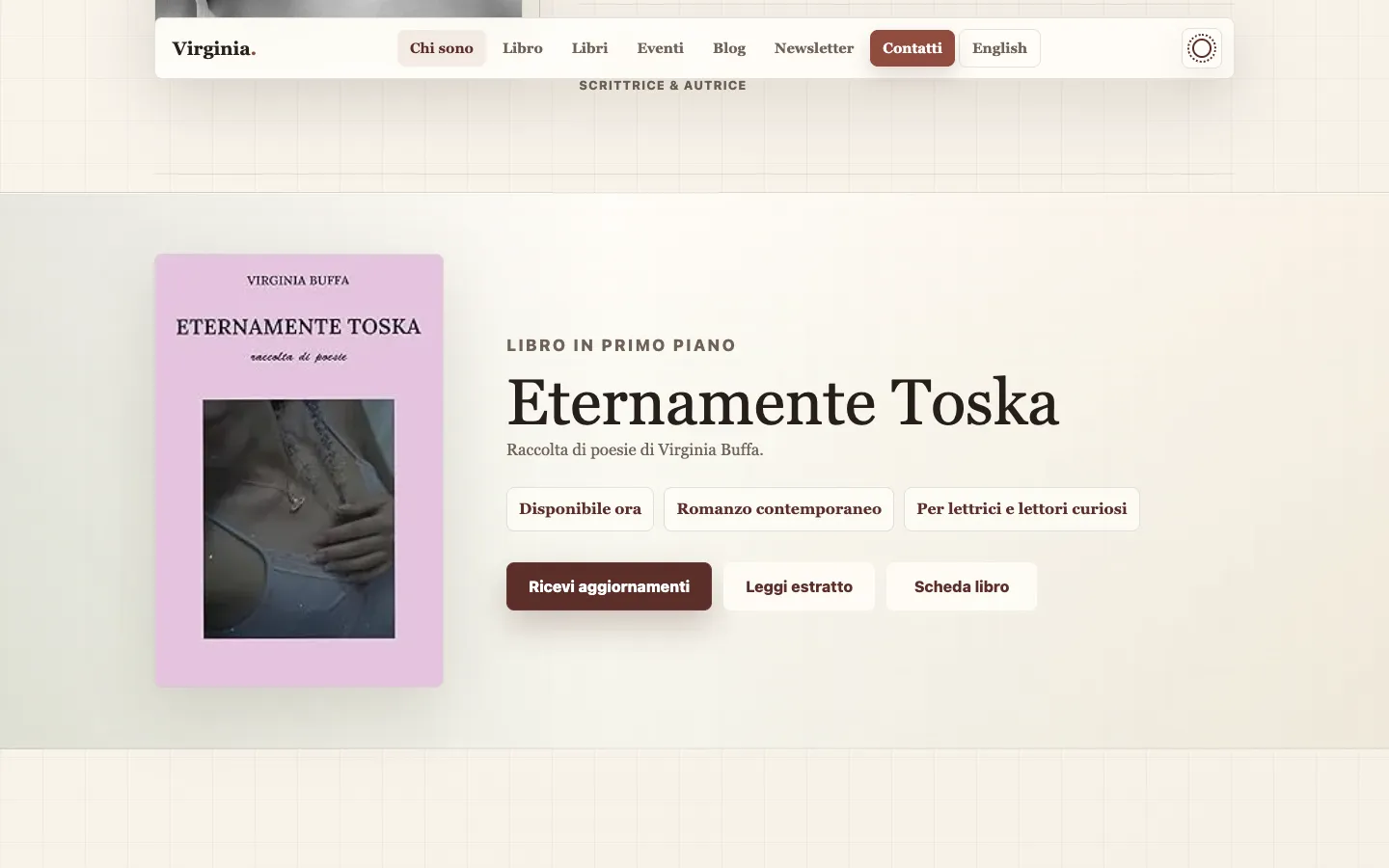Click the Per lettrici e lettori curiosi tag
Viewport: 1389px width, 868px height.
pyautogui.click(x=1021, y=509)
